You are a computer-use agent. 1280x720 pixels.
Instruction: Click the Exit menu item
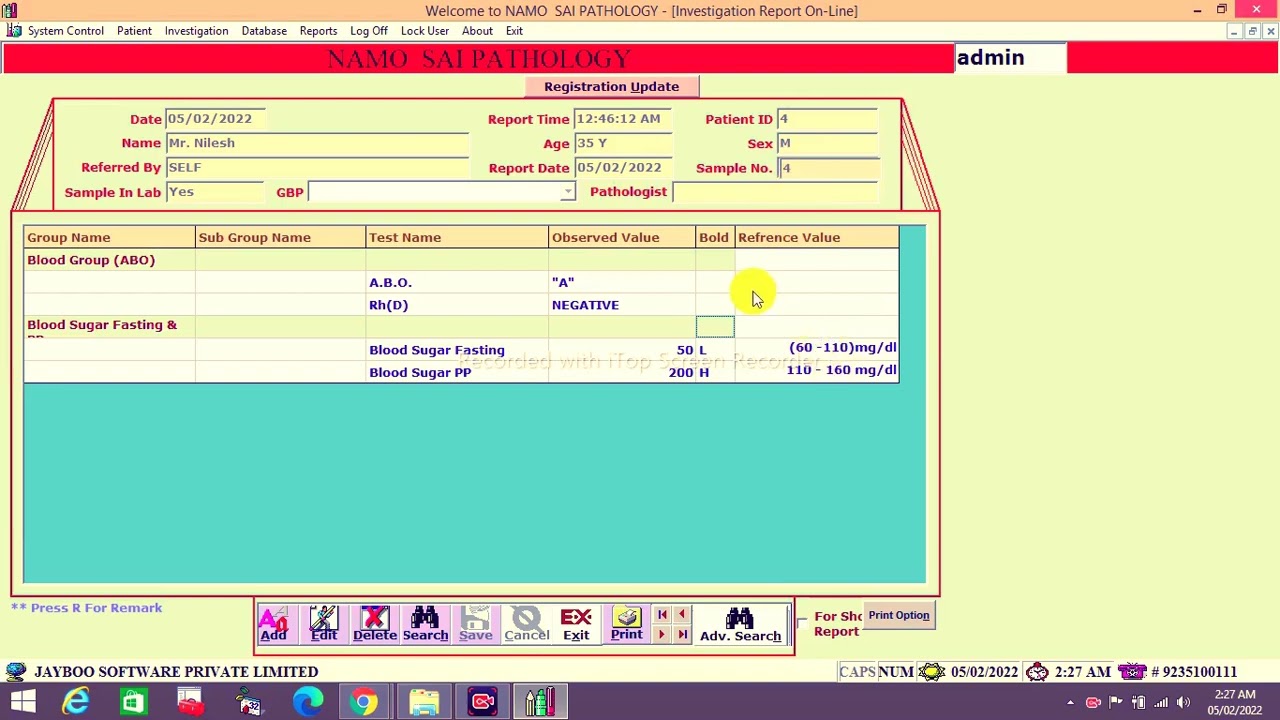[514, 31]
